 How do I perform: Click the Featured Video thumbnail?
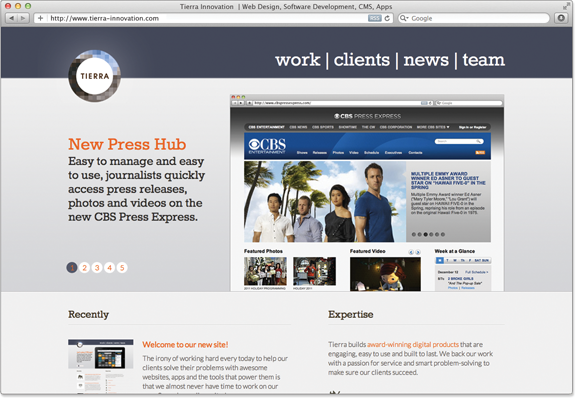point(385,274)
